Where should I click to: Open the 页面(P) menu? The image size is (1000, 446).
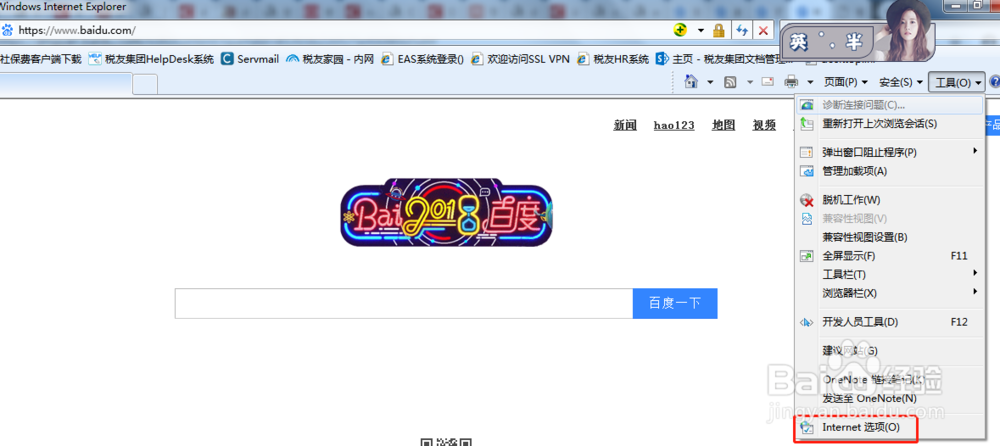click(846, 82)
